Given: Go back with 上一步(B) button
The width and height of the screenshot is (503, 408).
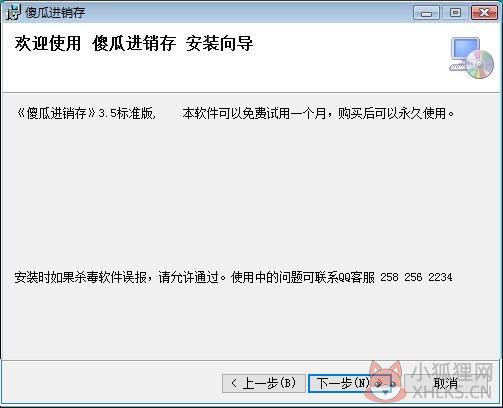Looking at the screenshot, I should 264,383.
